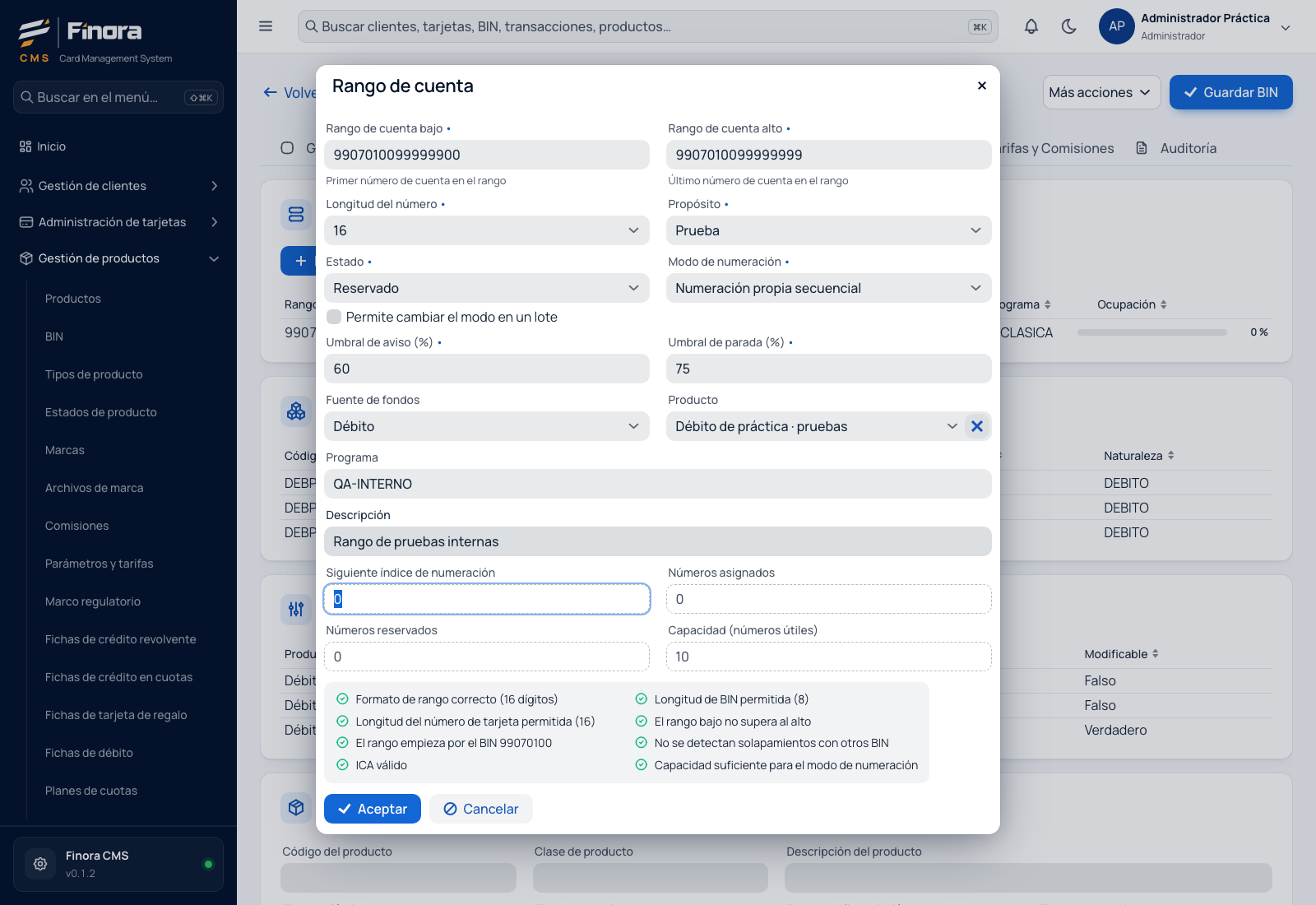Sort by Modificable column arrows
This screenshot has height=905, width=1316.
(x=1156, y=654)
